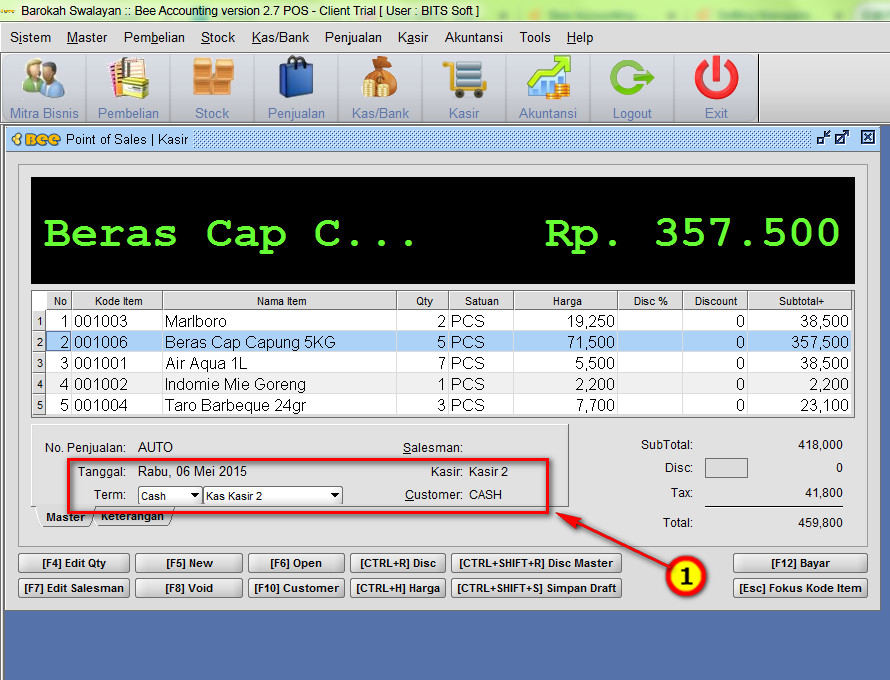Click the Logout toolbar icon
Screen dimensions: 890x680
point(632,88)
